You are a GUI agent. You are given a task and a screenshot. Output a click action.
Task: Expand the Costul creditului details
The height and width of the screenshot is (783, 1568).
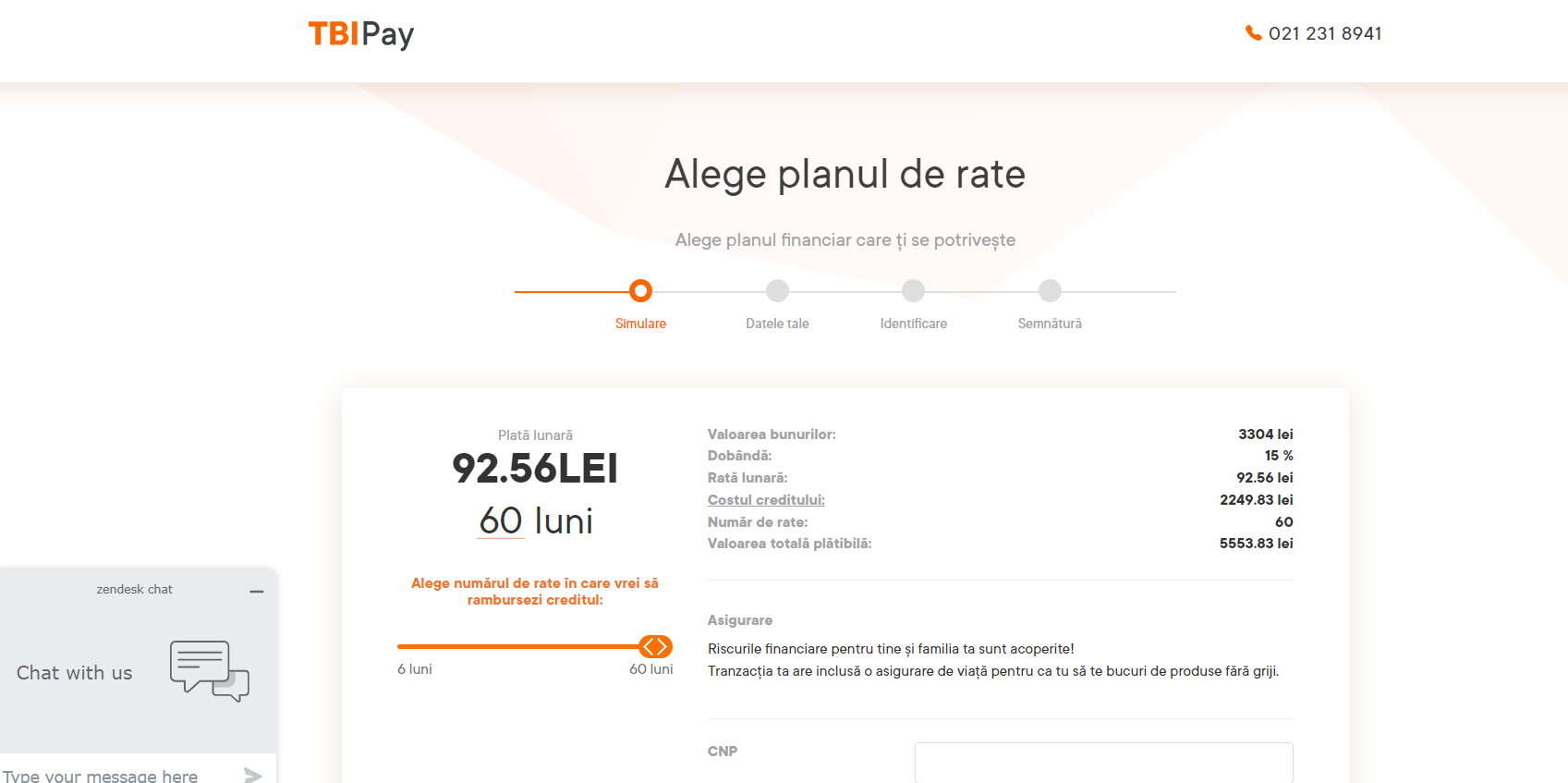tap(766, 499)
